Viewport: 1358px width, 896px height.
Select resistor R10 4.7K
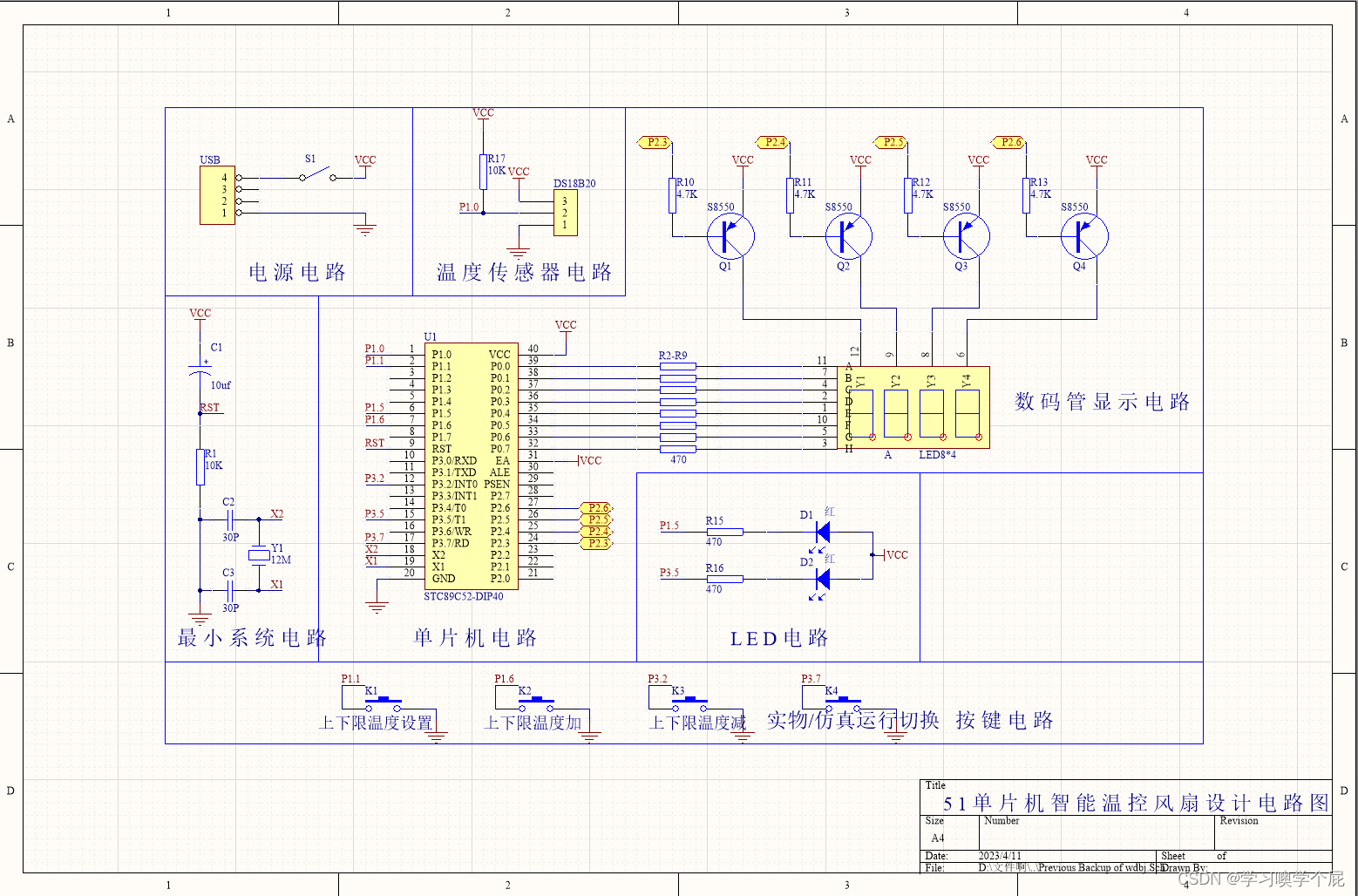(673, 195)
